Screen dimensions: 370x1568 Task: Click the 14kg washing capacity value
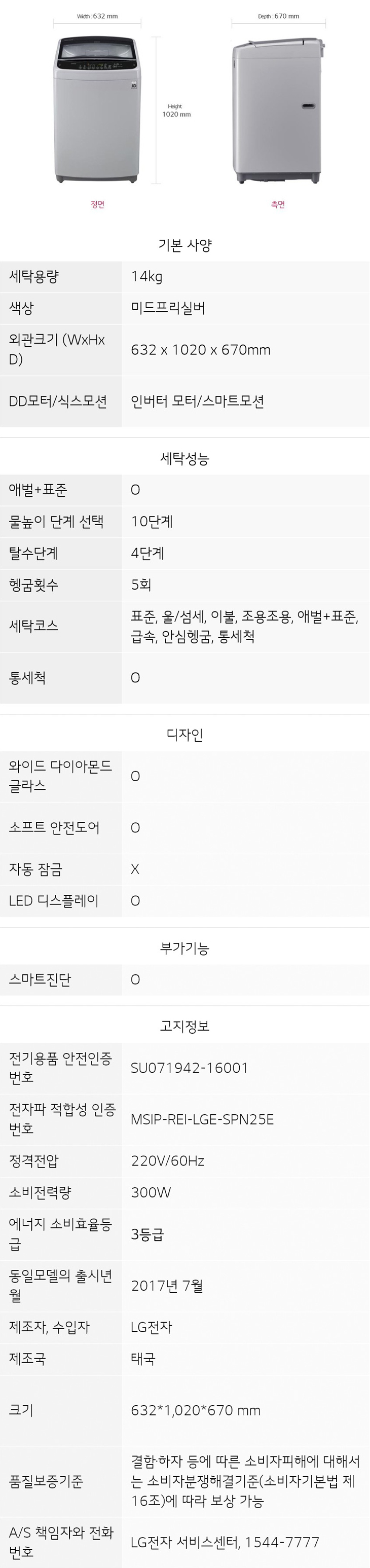click(146, 277)
